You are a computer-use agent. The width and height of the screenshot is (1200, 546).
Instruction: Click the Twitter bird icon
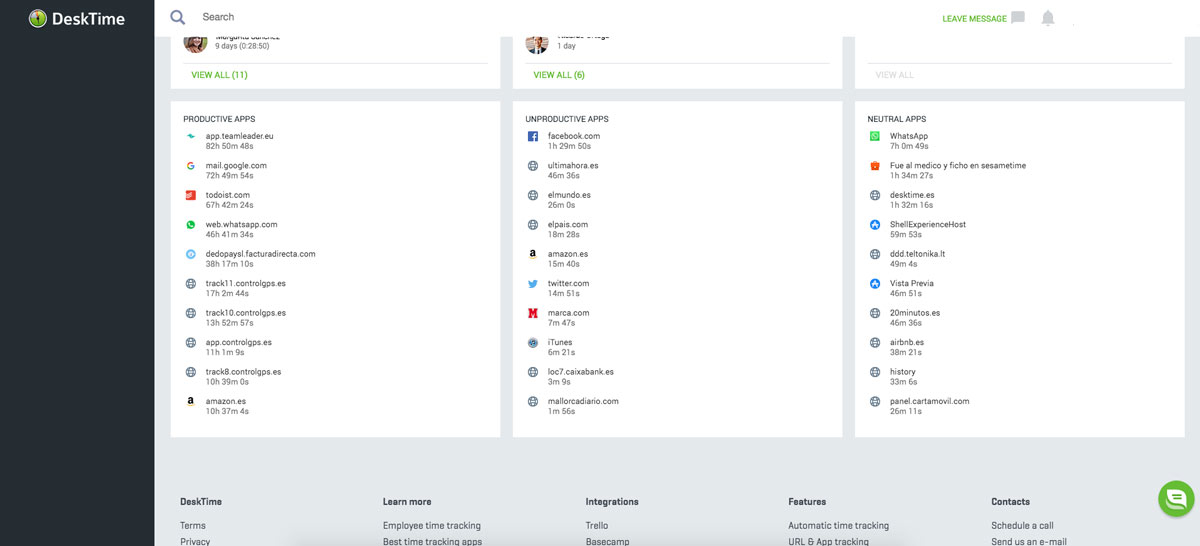533,284
